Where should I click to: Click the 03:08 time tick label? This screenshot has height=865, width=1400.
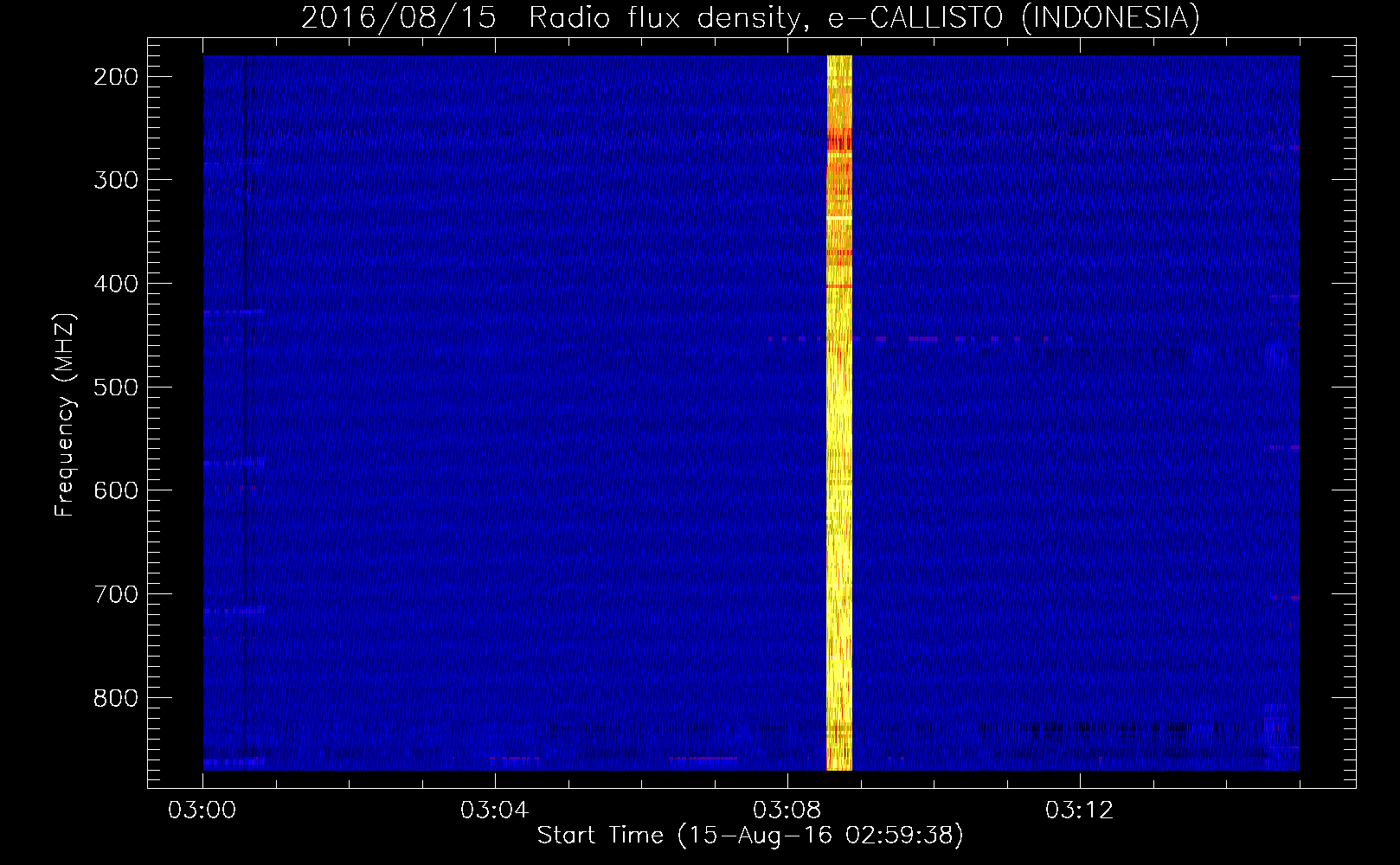(787, 811)
